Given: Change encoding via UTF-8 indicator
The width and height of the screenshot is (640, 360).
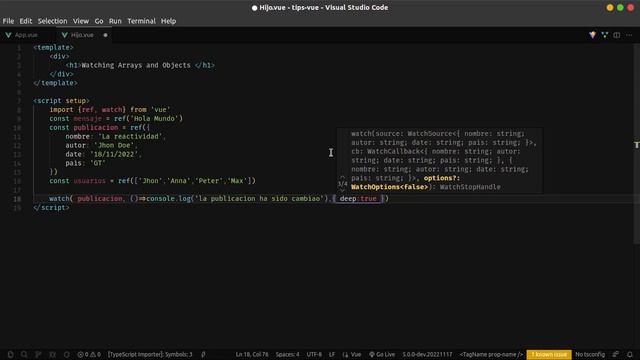Looking at the screenshot, I should 314,354.
